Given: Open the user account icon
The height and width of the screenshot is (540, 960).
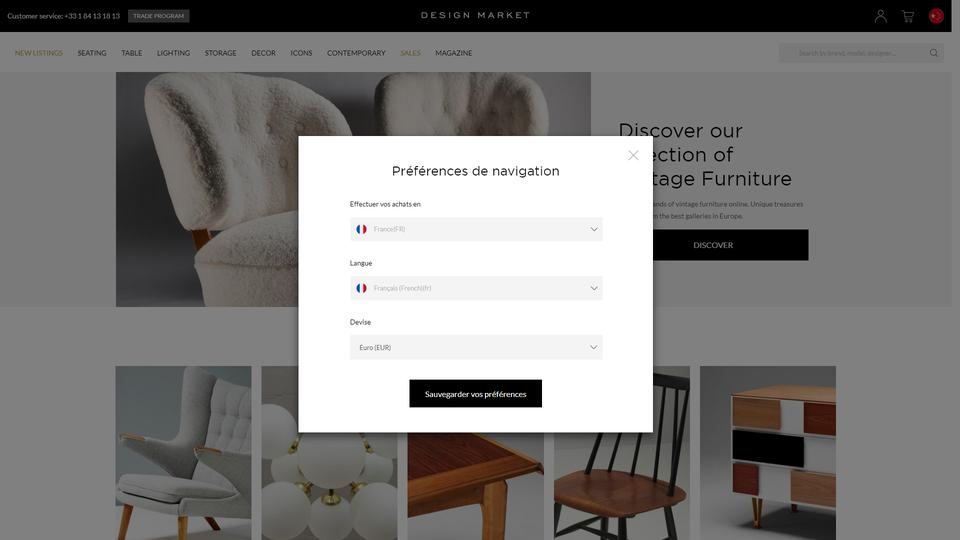Looking at the screenshot, I should coord(880,16).
